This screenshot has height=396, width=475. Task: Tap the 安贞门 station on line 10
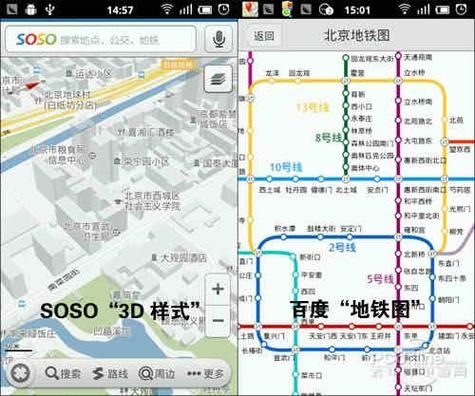click(x=377, y=179)
